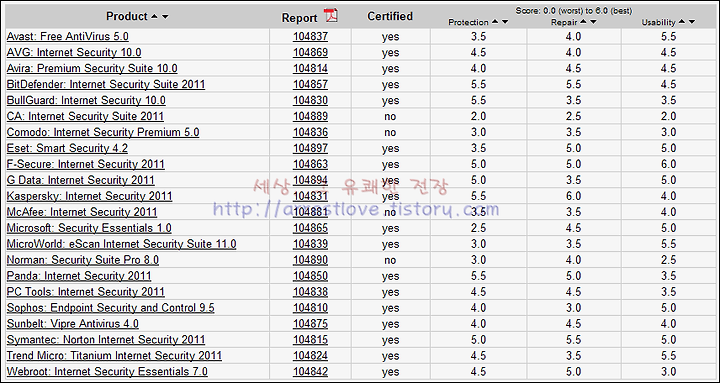The height and width of the screenshot is (383, 720).
Task: Sort Repair scores descending arrow
Action: 593,22
